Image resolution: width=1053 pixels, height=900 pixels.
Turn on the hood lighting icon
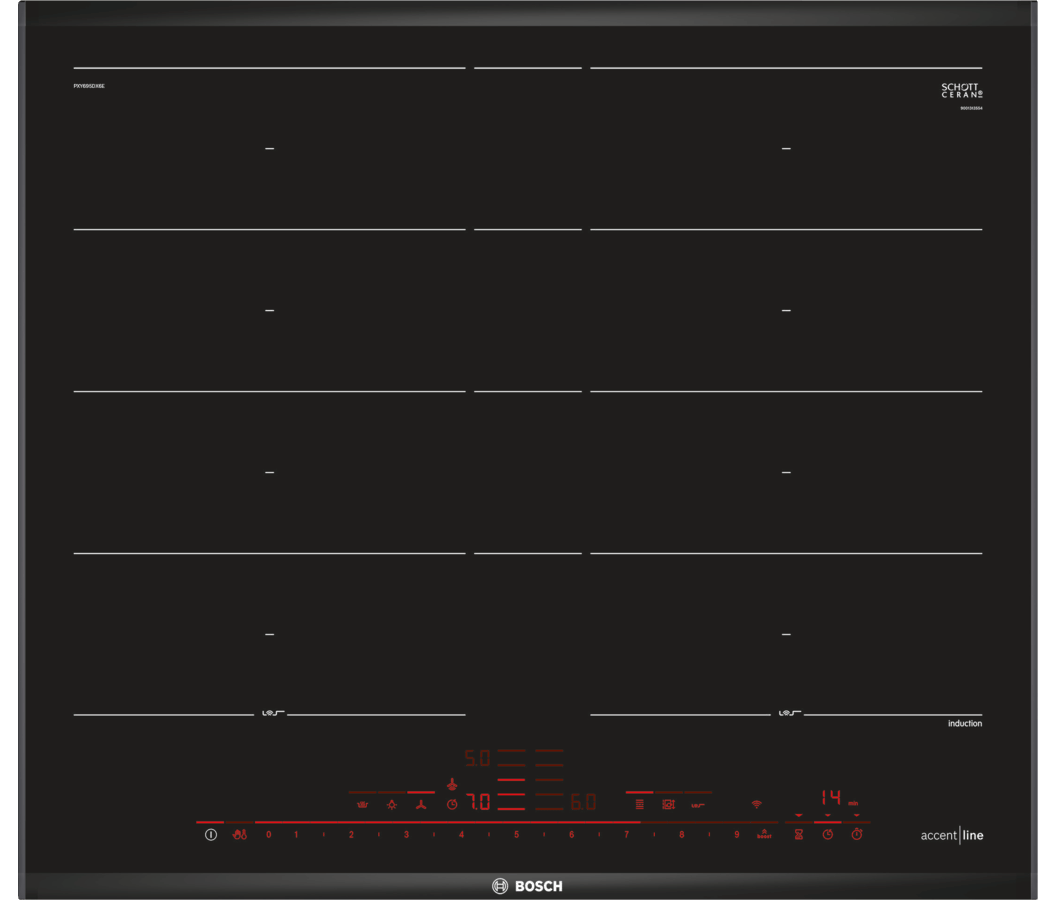[x=392, y=804]
